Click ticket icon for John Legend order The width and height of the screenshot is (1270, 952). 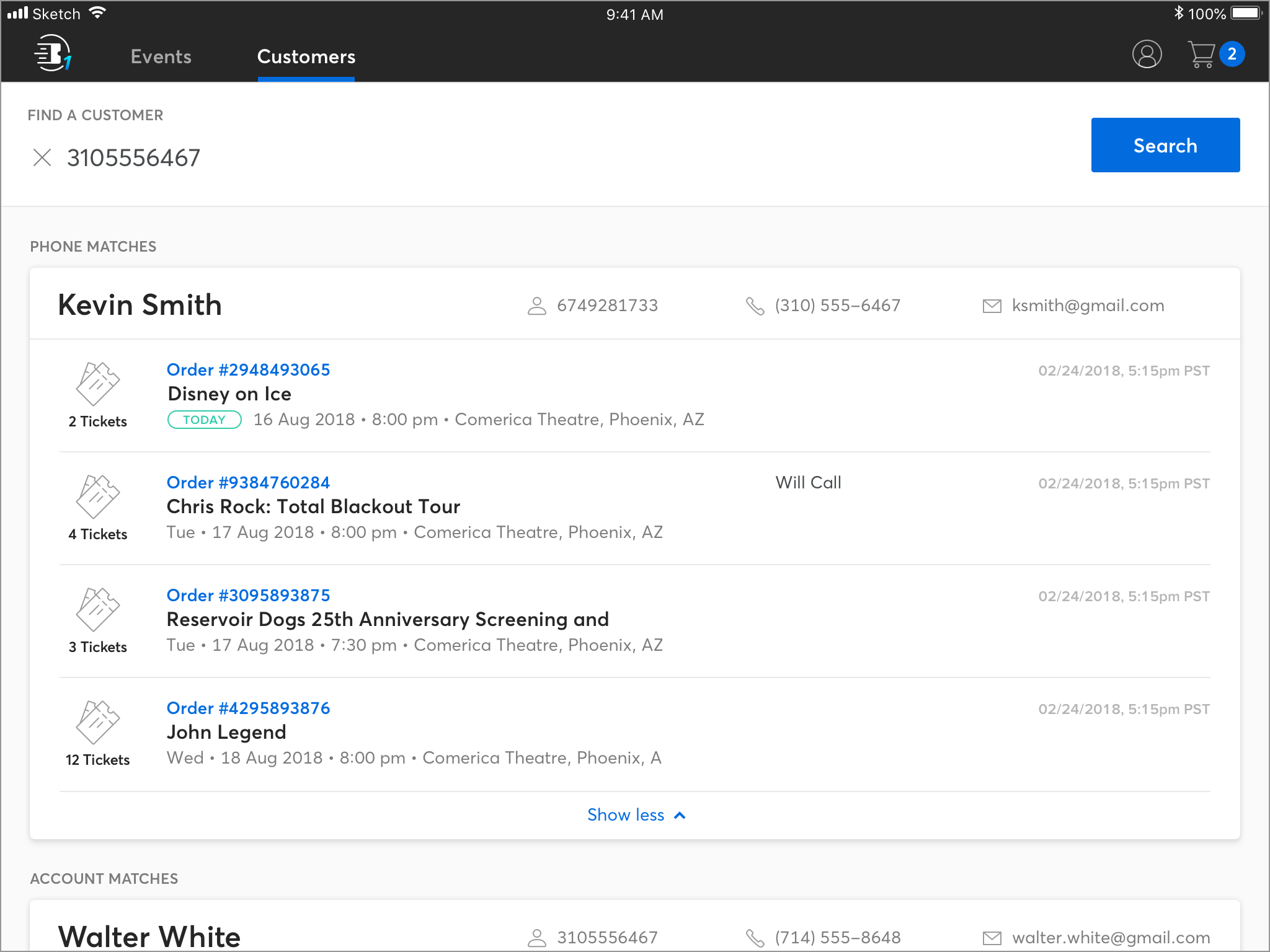pyautogui.click(x=97, y=722)
